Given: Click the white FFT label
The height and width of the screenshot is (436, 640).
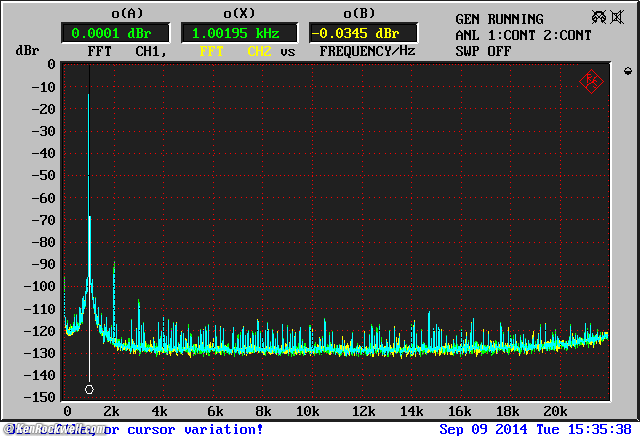Looking at the screenshot, I should (x=99, y=51).
